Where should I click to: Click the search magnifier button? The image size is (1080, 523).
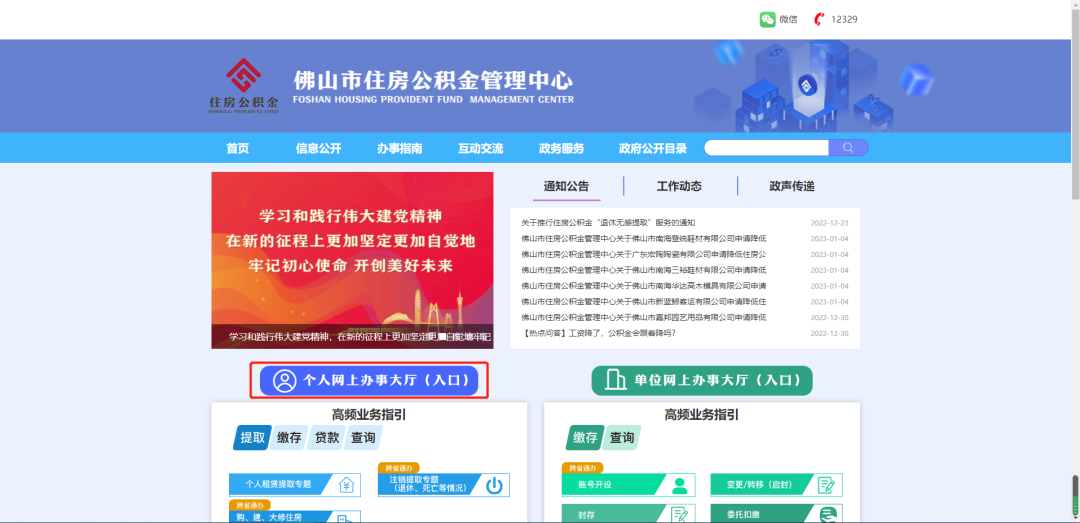(848, 147)
